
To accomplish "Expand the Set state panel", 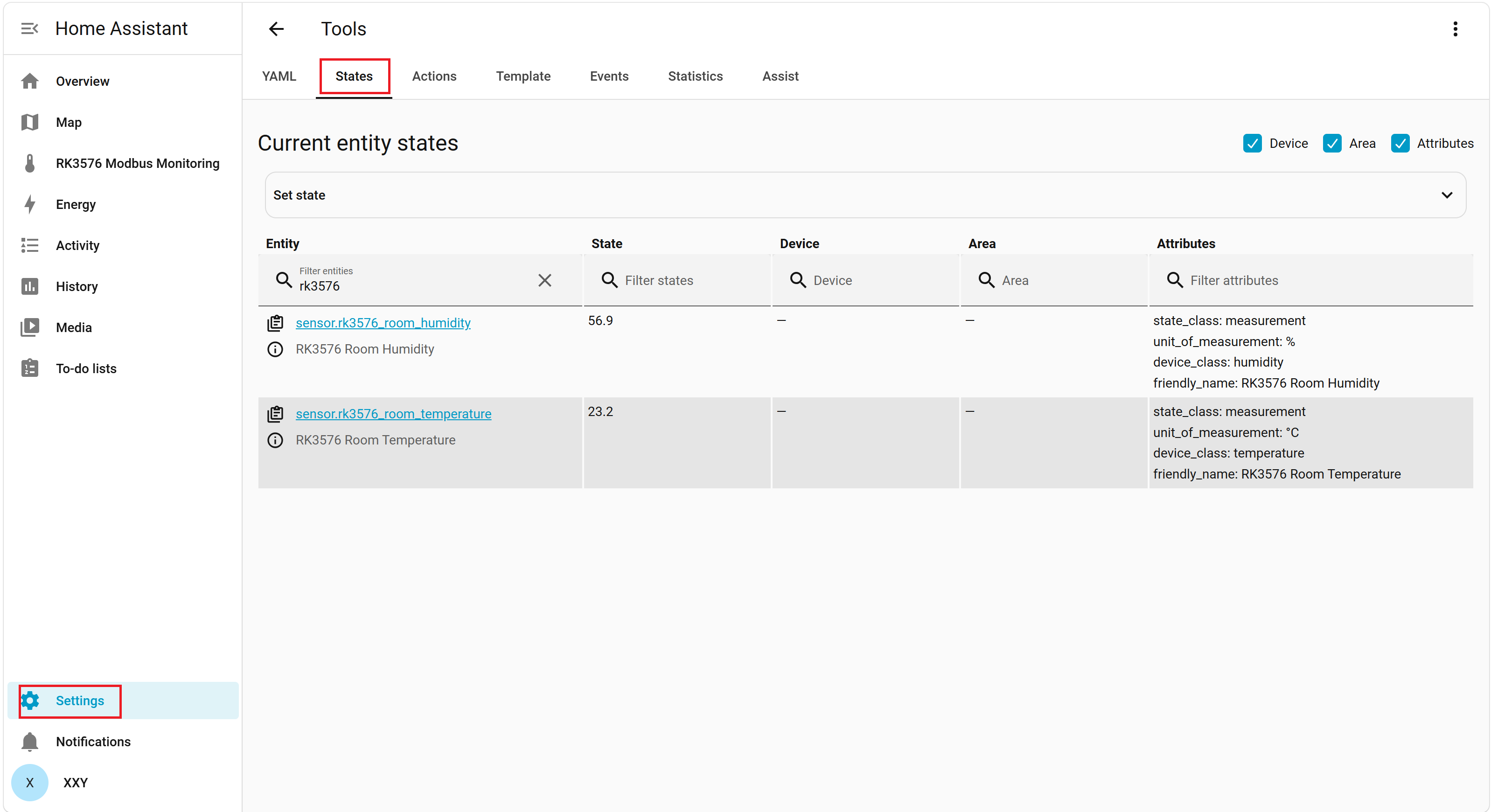I will pyautogui.click(x=865, y=195).
